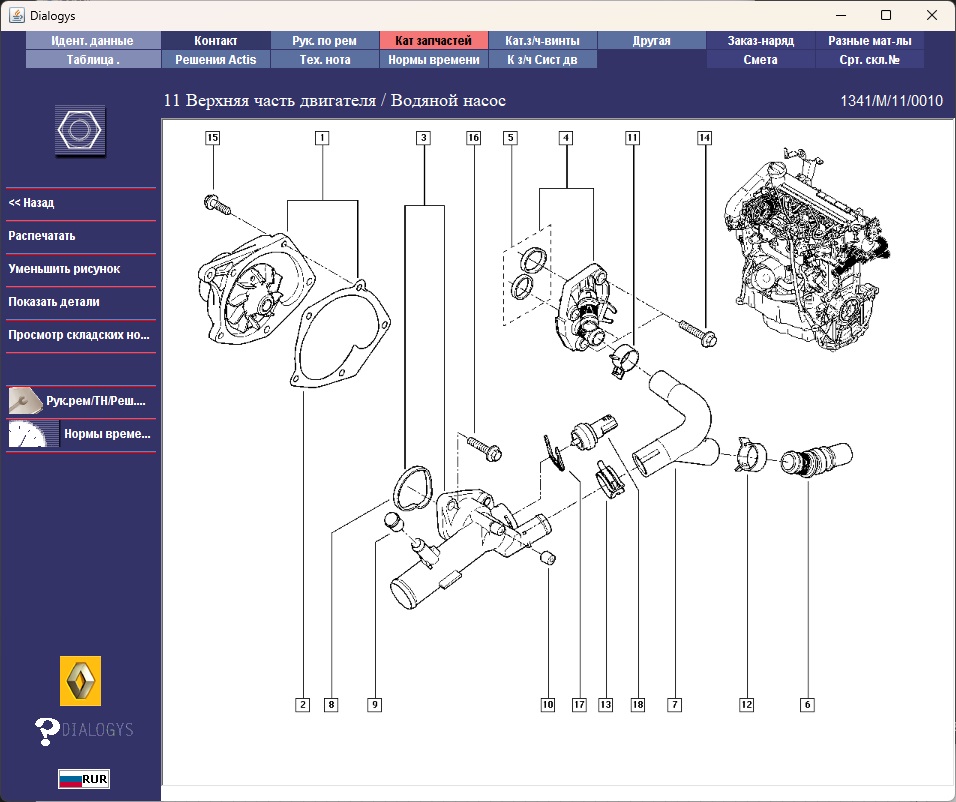
Task: Open Просмотр складских но... link
Action: [78, 335]
